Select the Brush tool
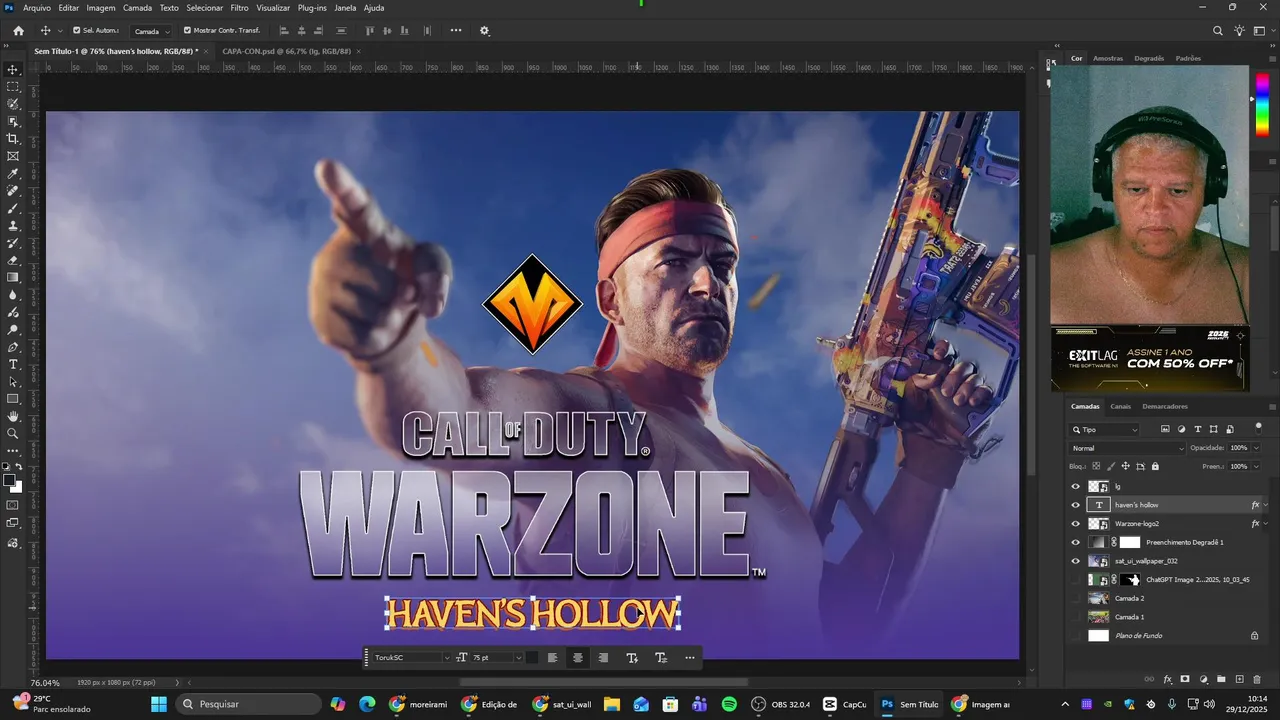This screenshot has height=720, width=1280. (13, 208)
